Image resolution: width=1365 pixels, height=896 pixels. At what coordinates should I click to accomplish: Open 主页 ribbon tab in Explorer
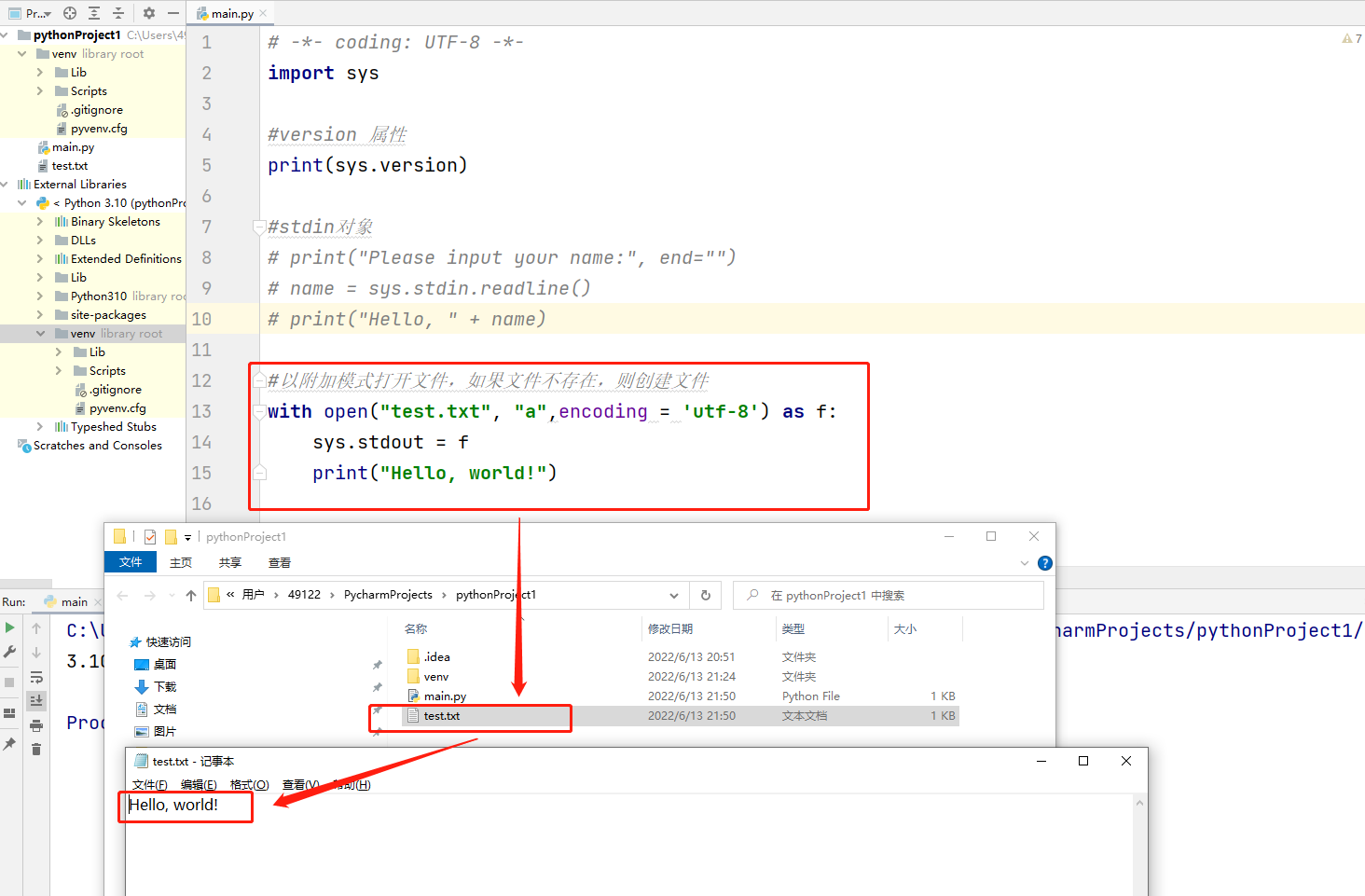pyautogui.click(x=181, y=563)
